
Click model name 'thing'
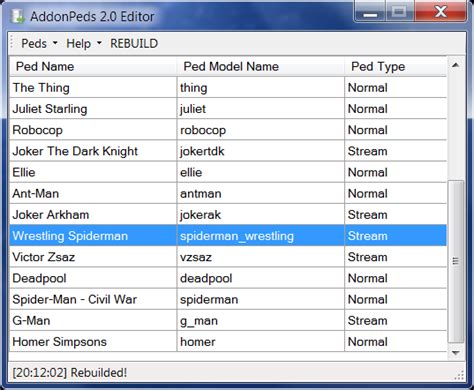(194, 88)
